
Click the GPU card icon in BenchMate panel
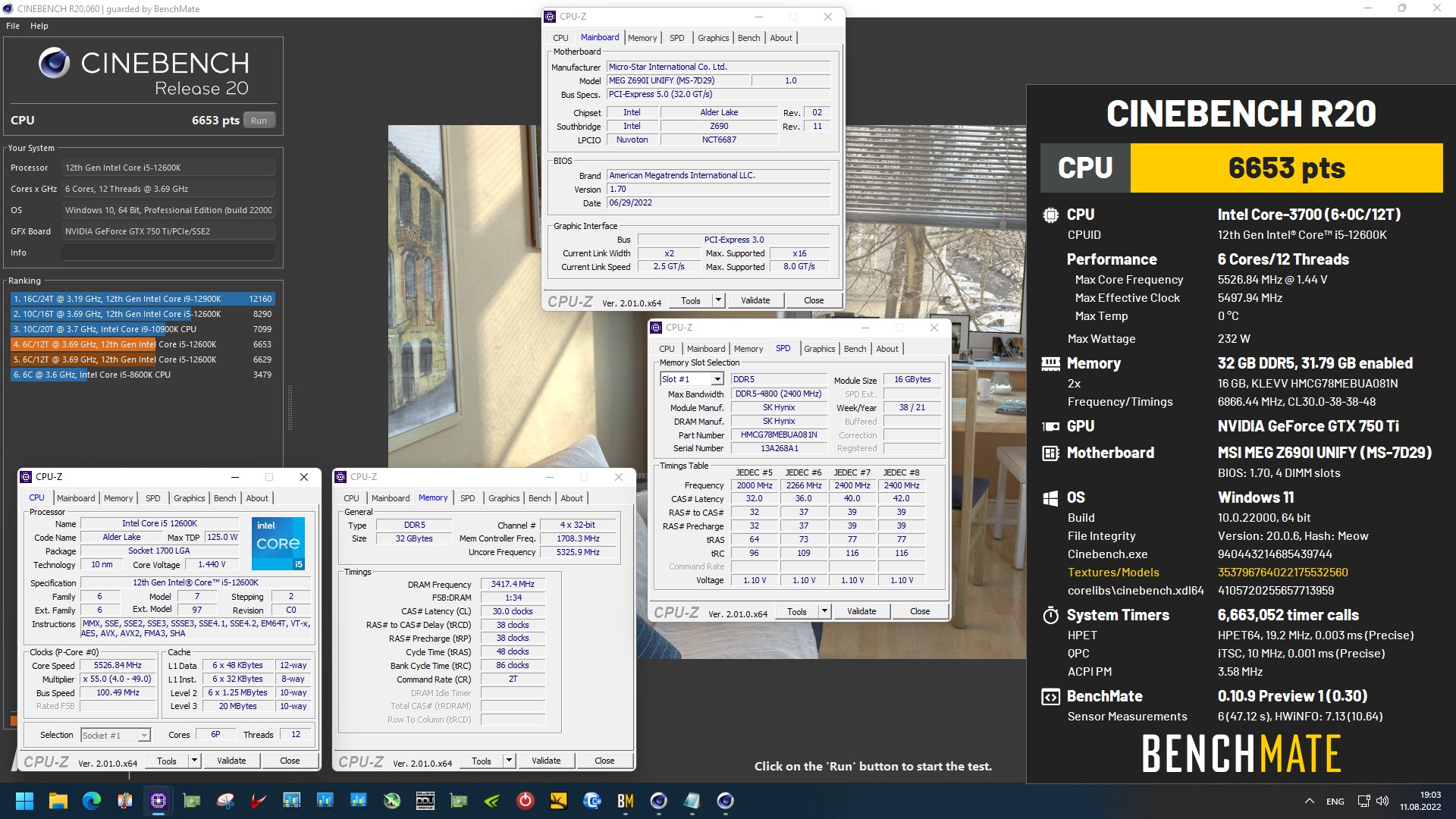pos(1050,427)
